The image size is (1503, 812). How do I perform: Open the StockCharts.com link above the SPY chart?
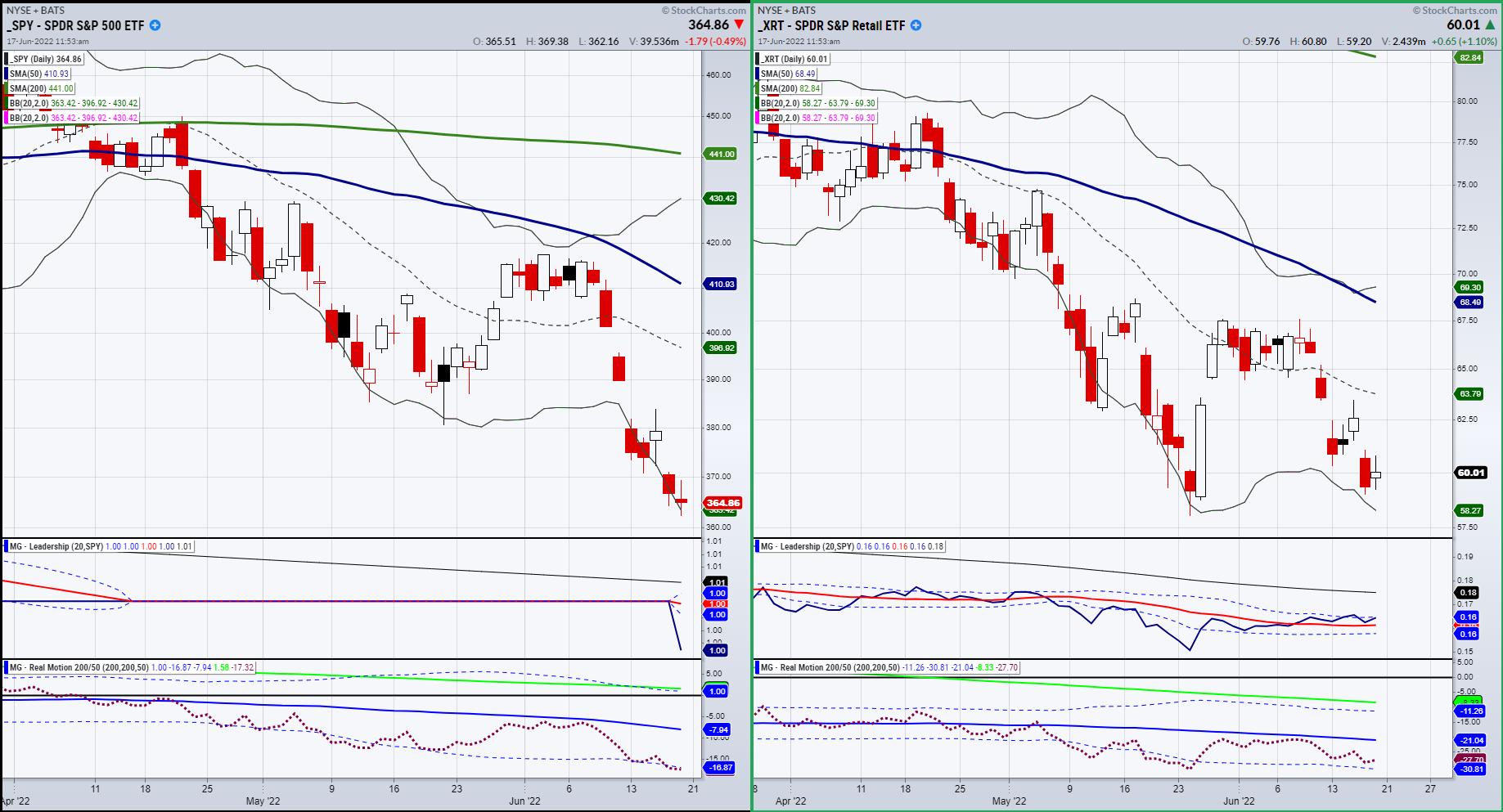click(705, 10)
